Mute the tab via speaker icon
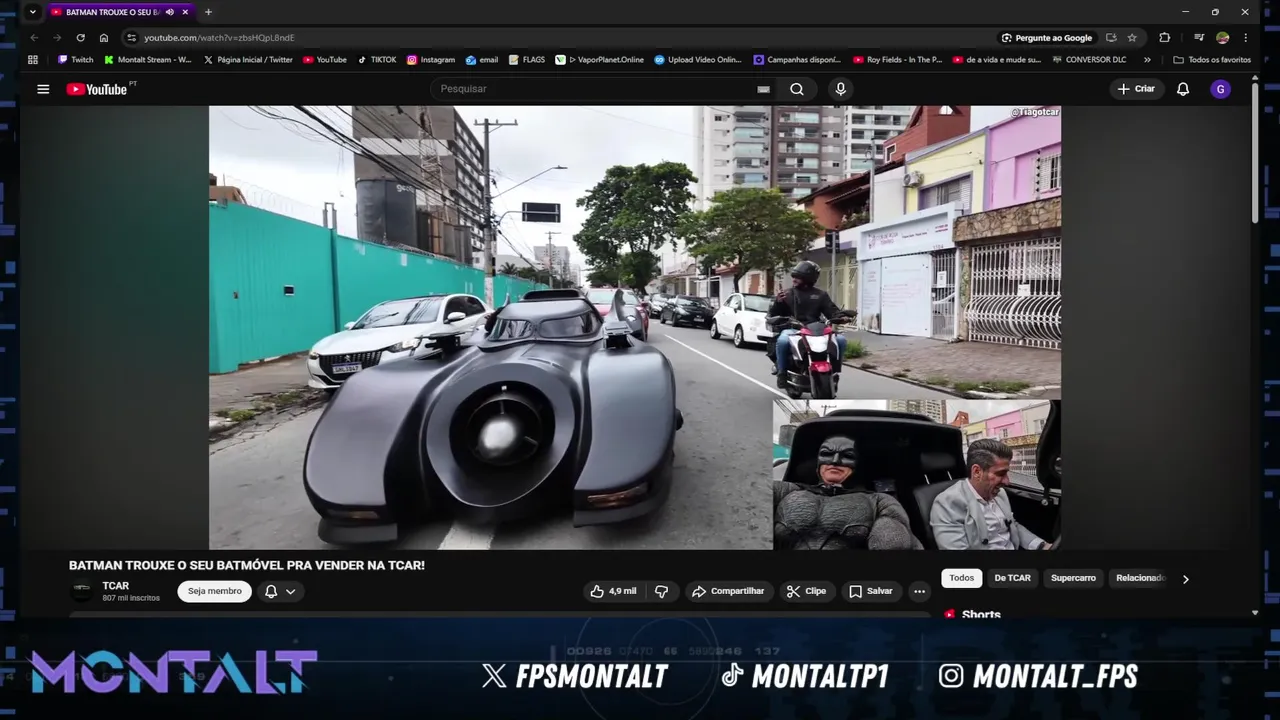Viewport: 1280px width, 720px height. point(170,12)
